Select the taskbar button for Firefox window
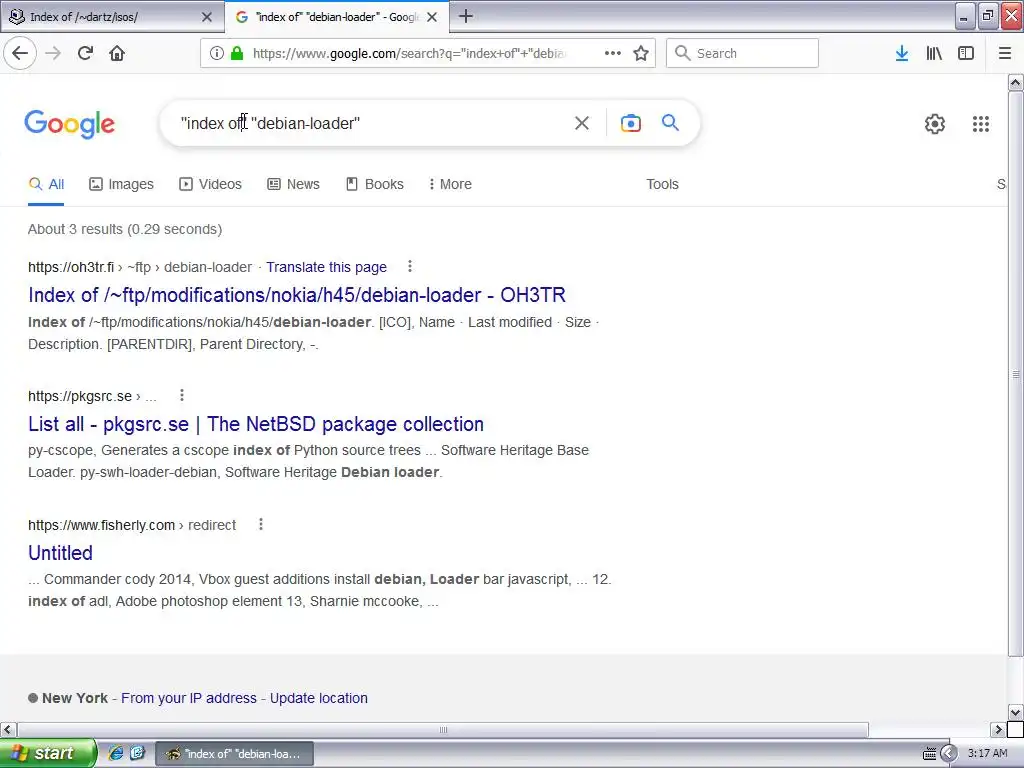Image resolution: width=1024 pixels, height=768 pixels. tap(234, 754)
